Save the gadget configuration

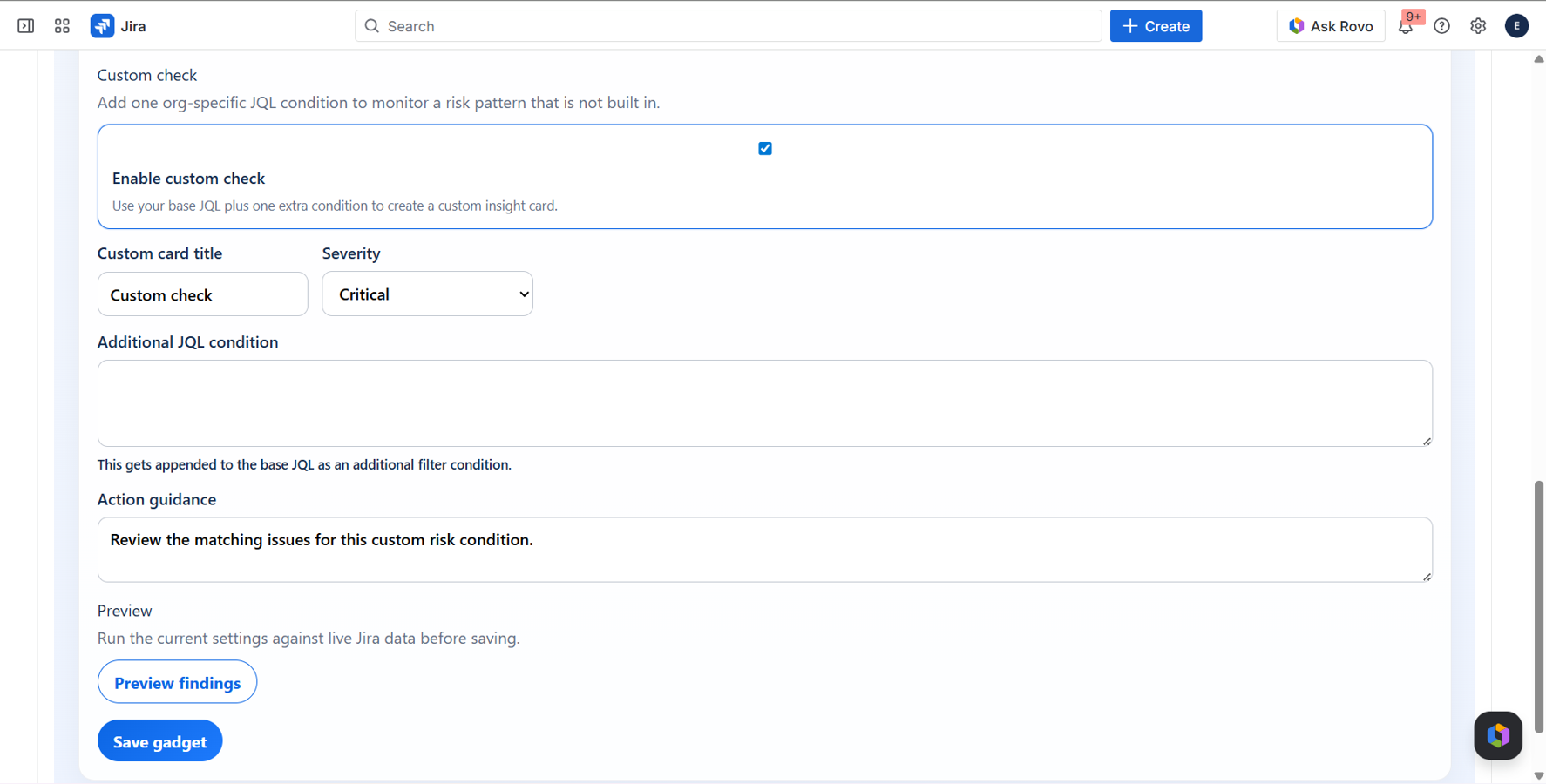[159, 740]
